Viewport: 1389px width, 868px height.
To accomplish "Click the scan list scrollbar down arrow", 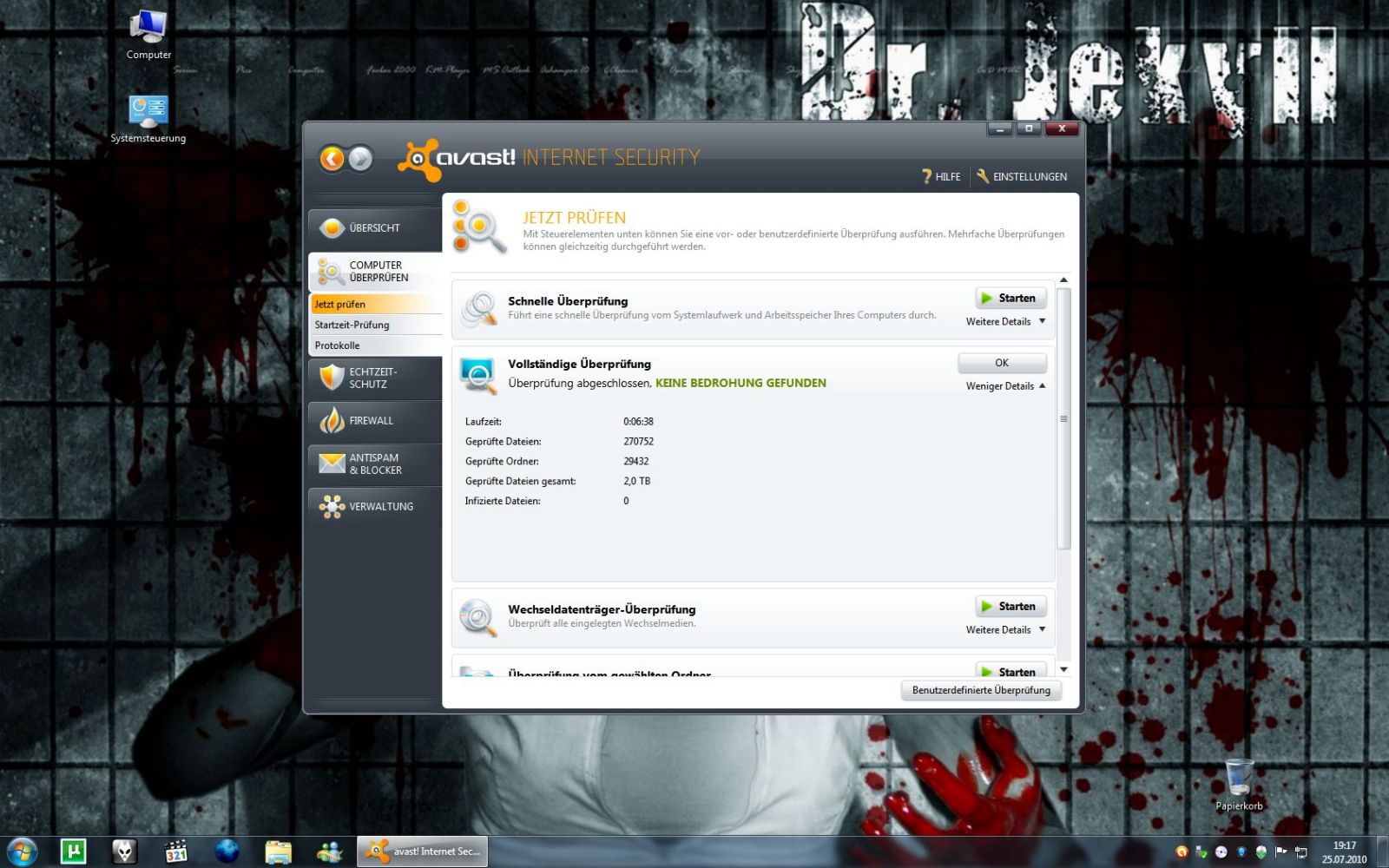I will (x=1063, y=670).
